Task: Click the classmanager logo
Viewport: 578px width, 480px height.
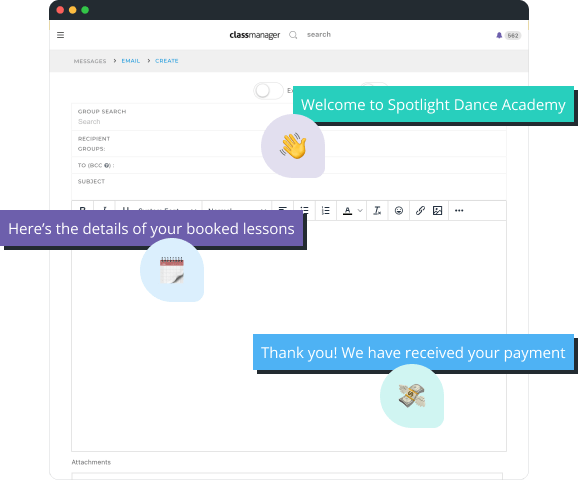Action: click(x=254, y=35)
